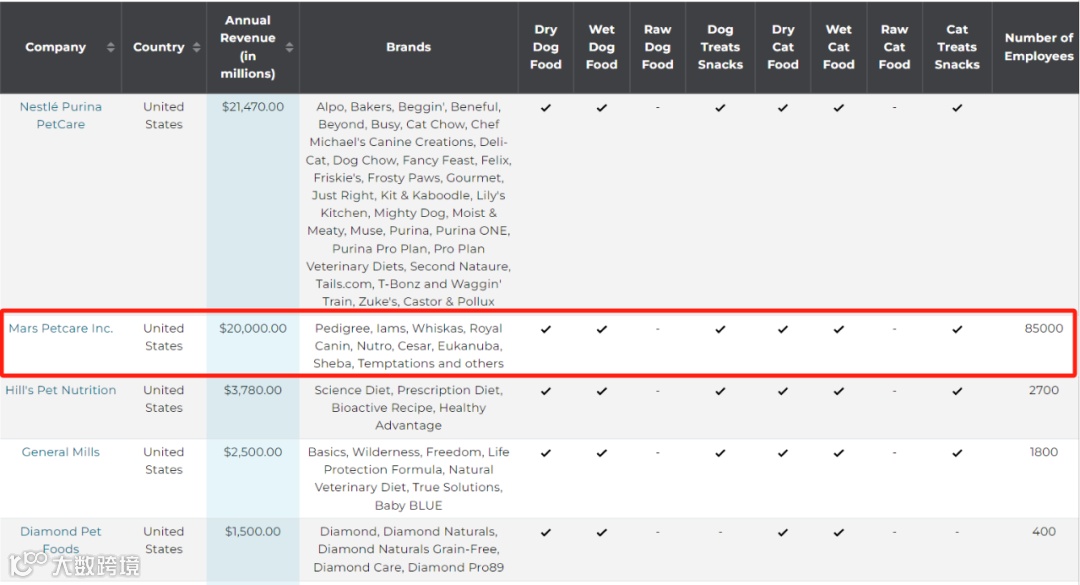
Task: Click General Mills brands text starting with Basics
Action: (x=408, y=478)
